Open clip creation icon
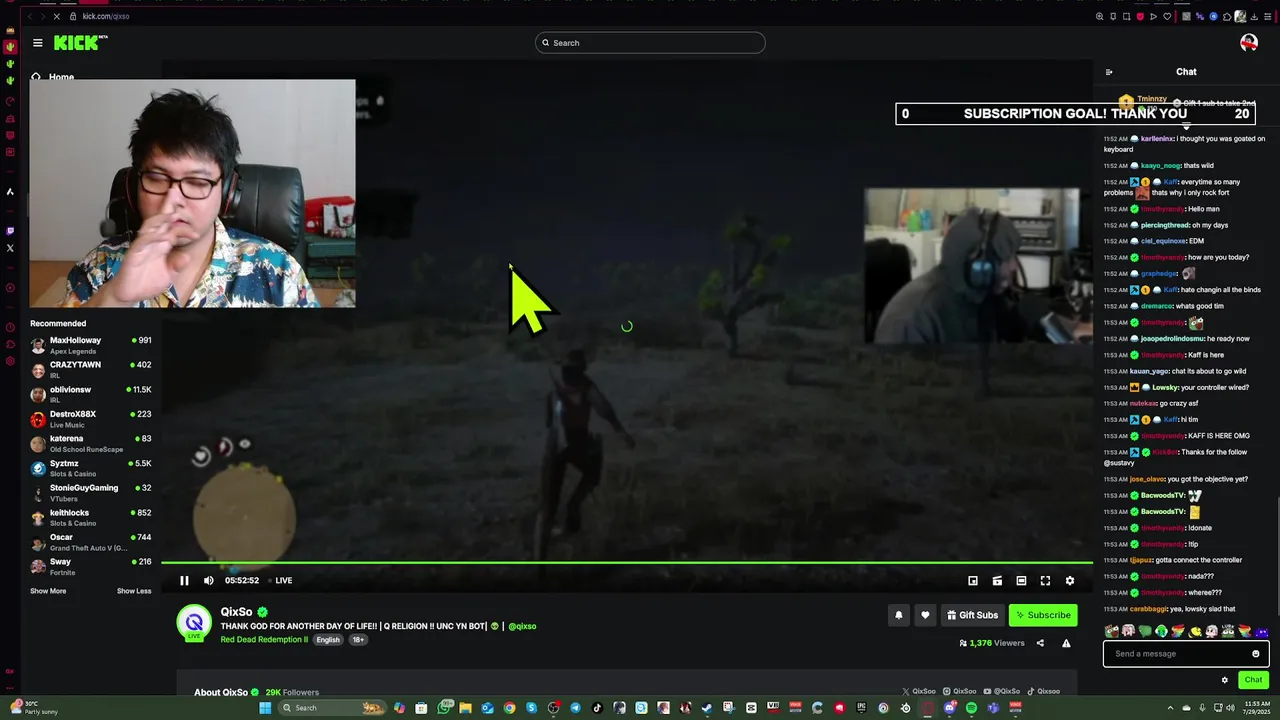1280x720 pixels. pos(997,580)
